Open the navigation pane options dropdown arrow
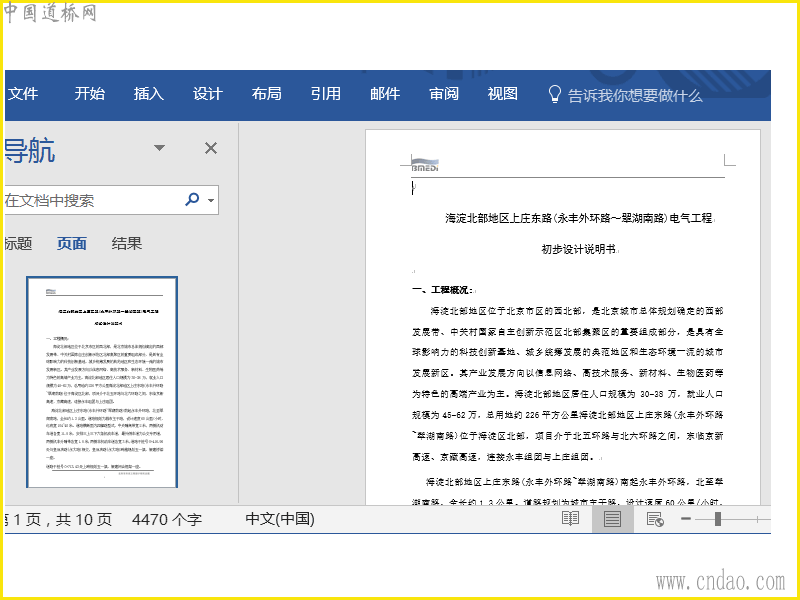800x600 pixels. point(159,148)
